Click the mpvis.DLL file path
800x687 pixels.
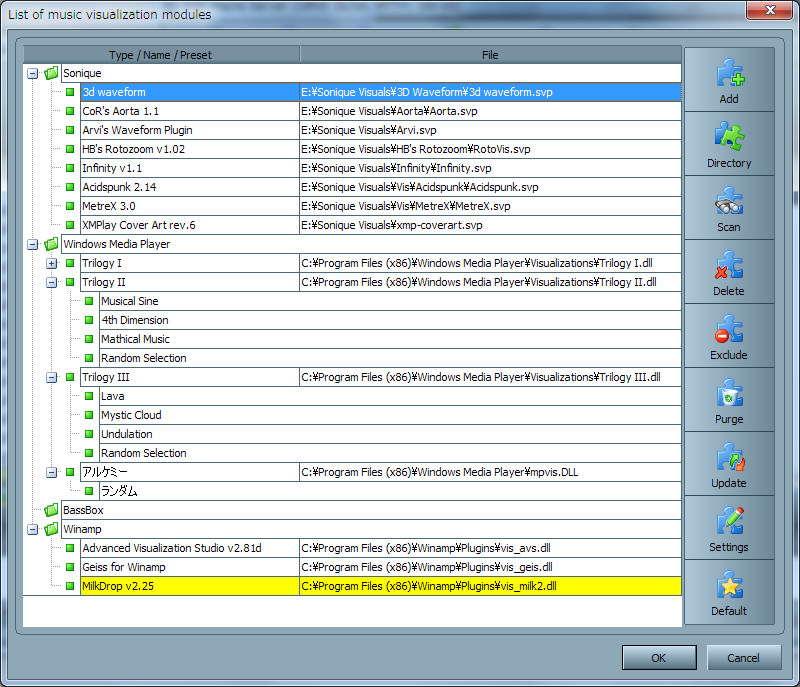[440, 472]
